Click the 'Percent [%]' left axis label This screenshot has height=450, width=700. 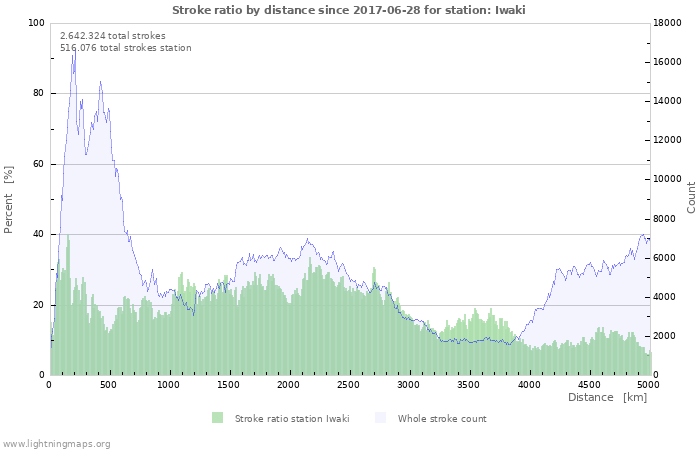[9, 199]
